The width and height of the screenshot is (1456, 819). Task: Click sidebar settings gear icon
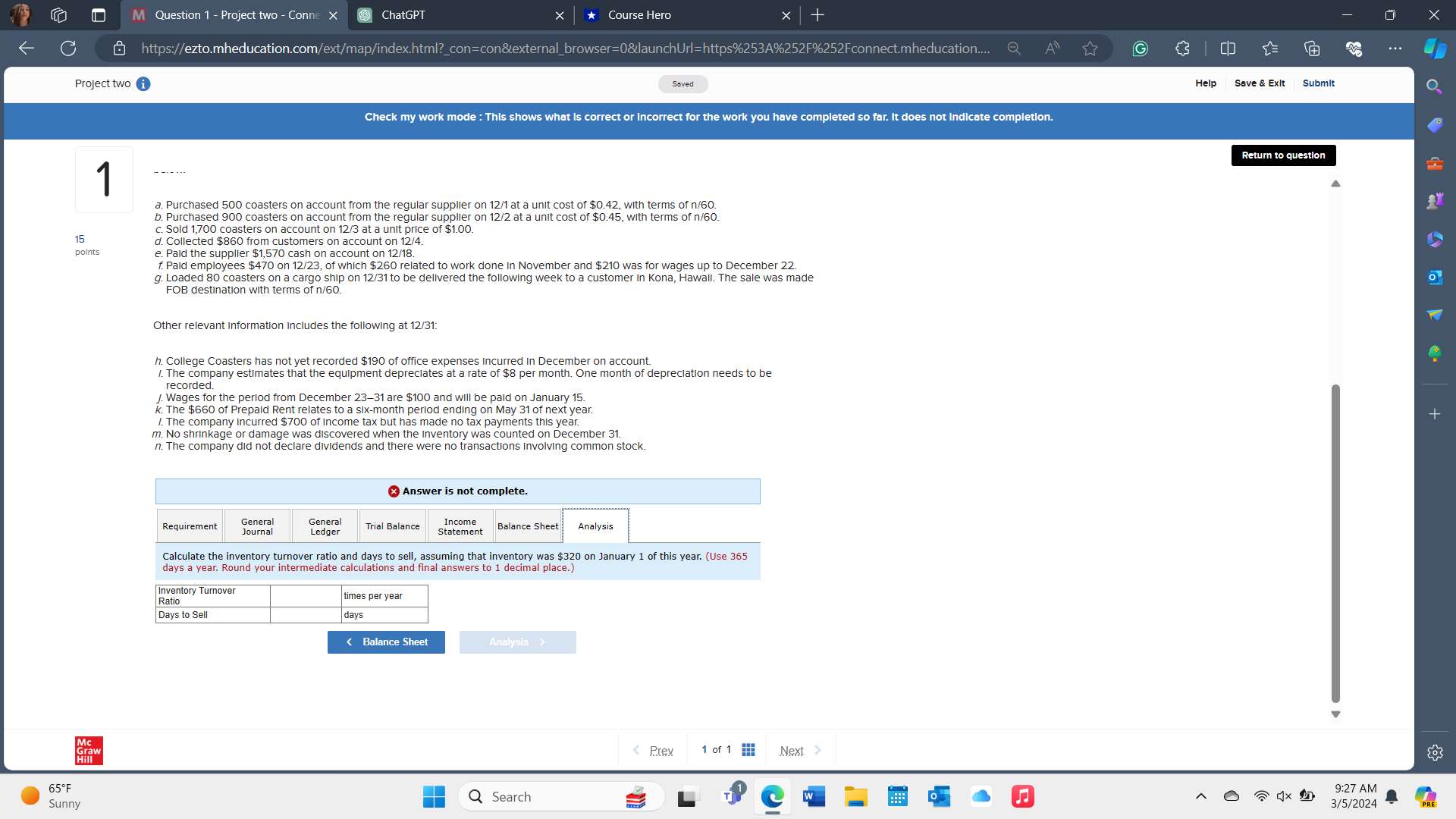(1434, 752)
